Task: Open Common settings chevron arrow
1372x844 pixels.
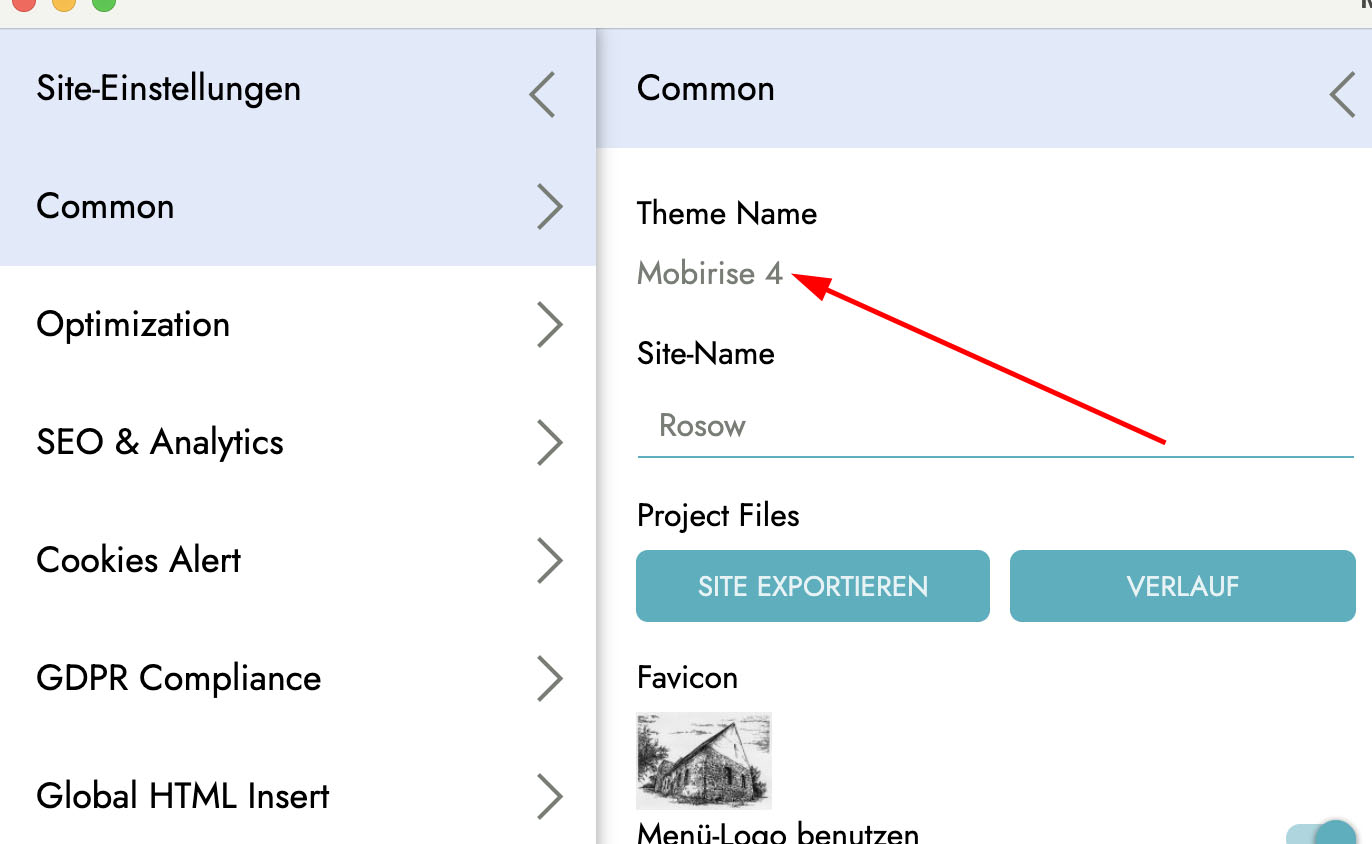Action: 549,207
